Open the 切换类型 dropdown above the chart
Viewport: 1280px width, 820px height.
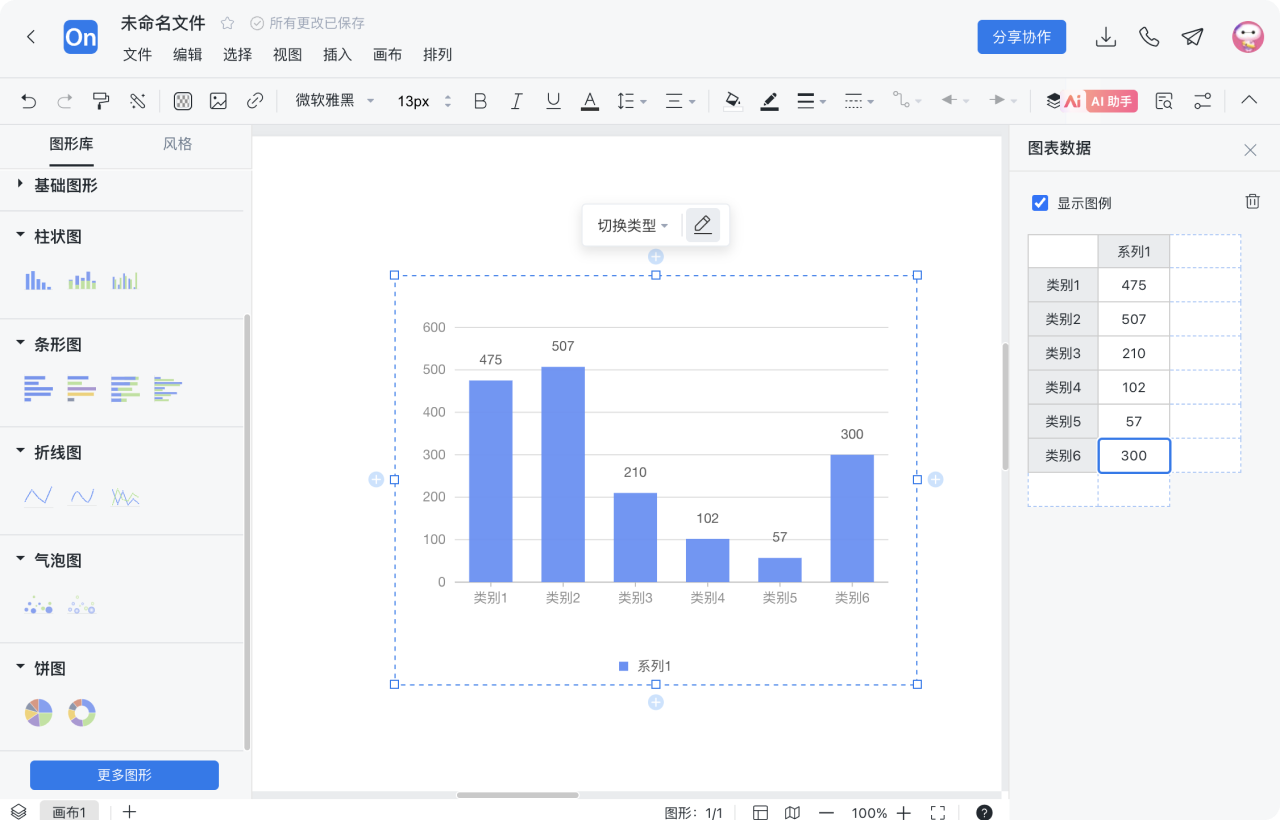pos(631,225)
